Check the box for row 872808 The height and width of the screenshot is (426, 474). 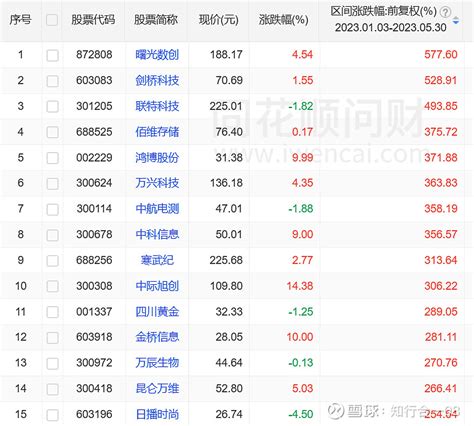pyautogui.click(x=52, y=55)
